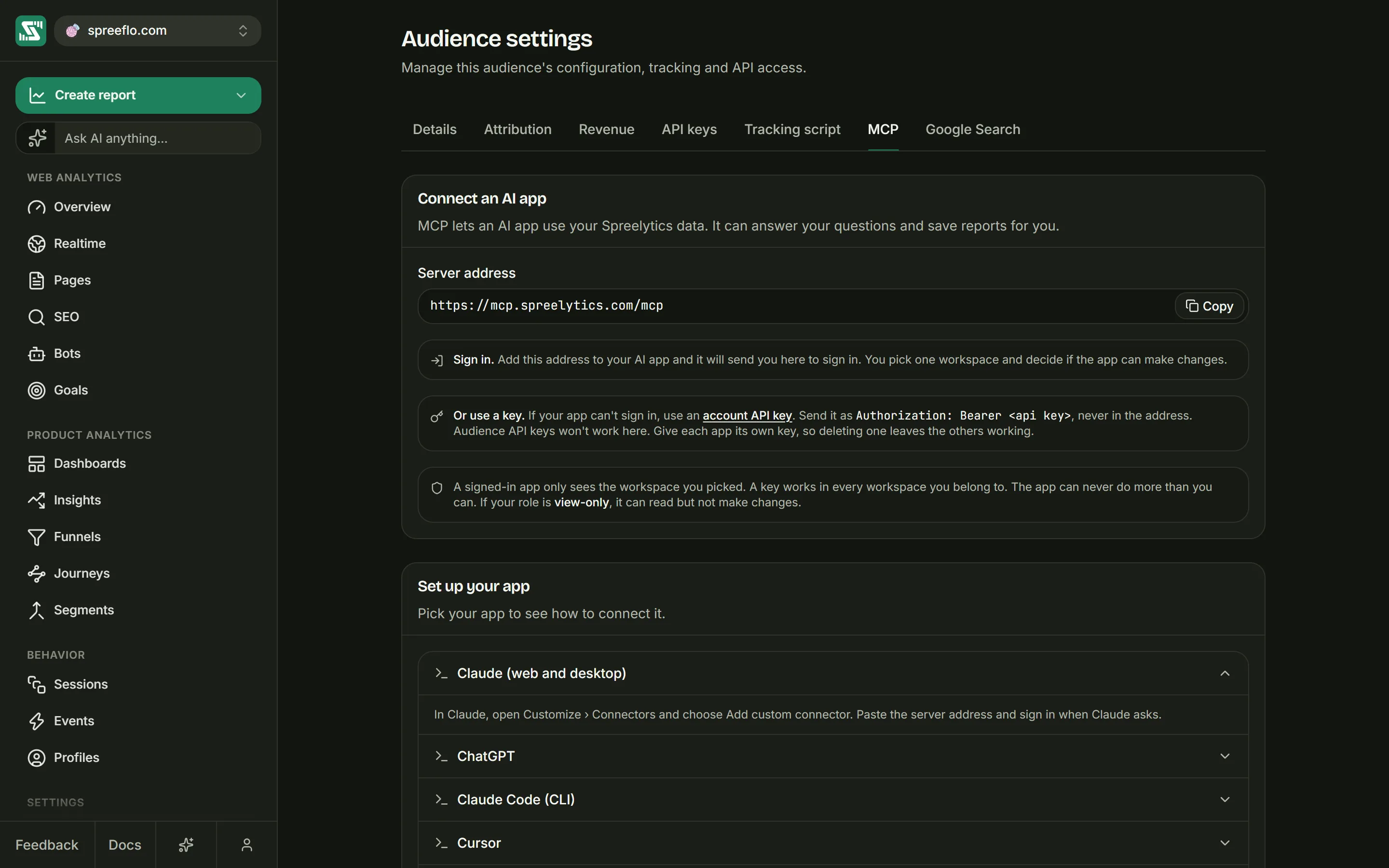Switch to the API keys tab
The image size is (1389, 868).
click(x=689, y=130)
